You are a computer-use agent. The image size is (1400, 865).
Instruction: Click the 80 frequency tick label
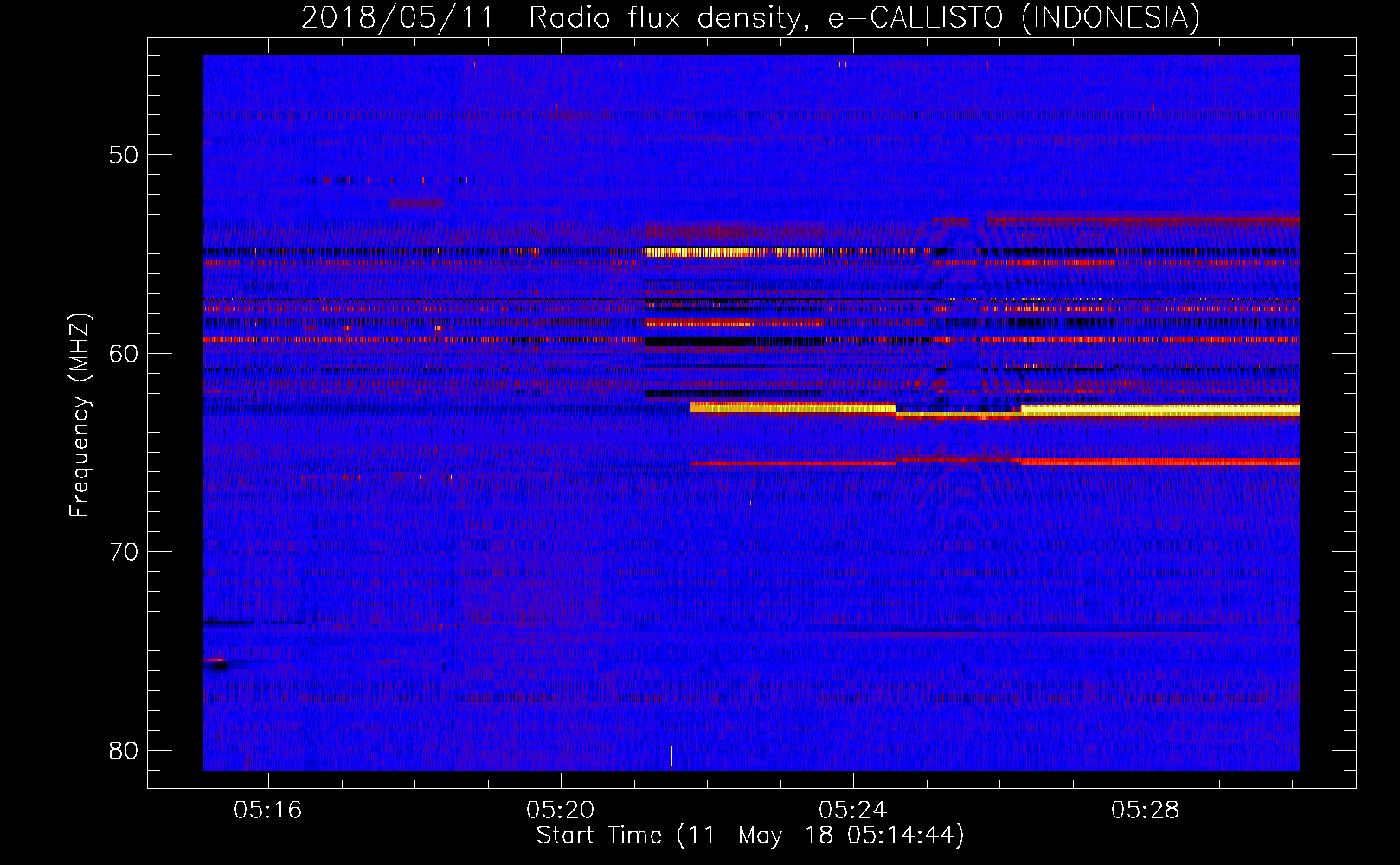coord(124,750)
